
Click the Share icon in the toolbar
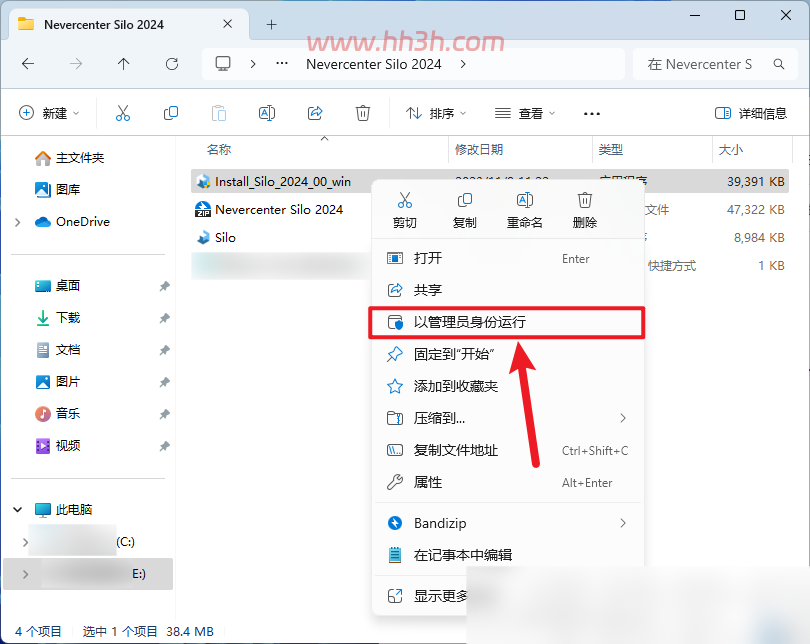pos(315,113)
